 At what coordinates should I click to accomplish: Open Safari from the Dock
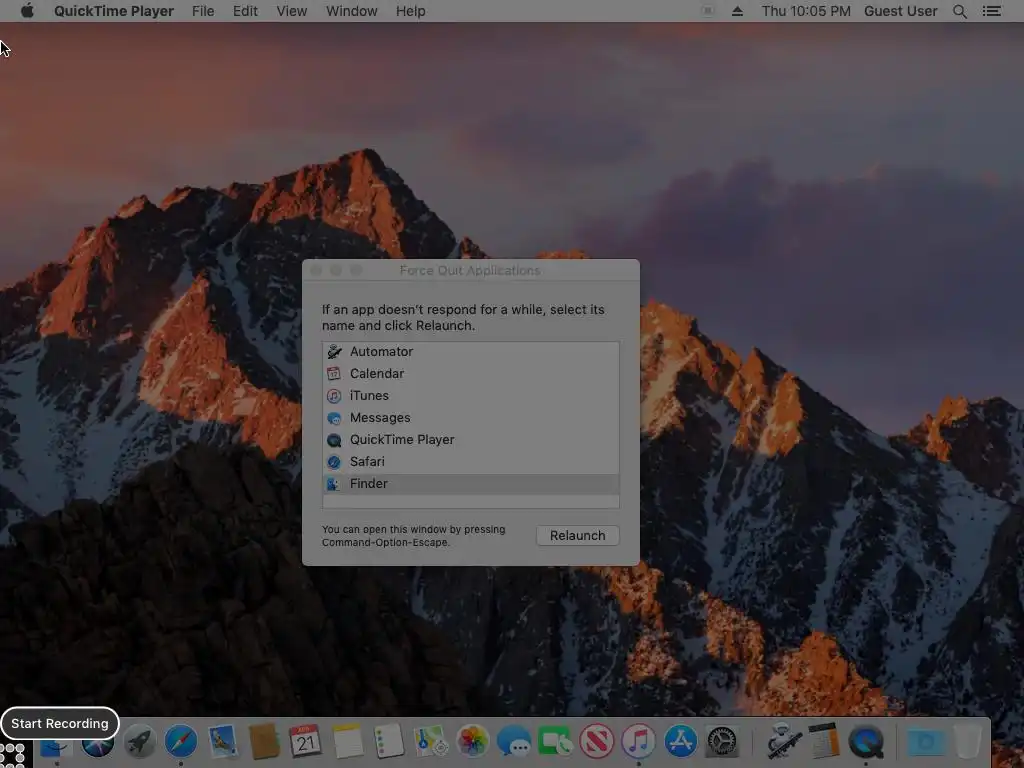click(x=181, y=741)
